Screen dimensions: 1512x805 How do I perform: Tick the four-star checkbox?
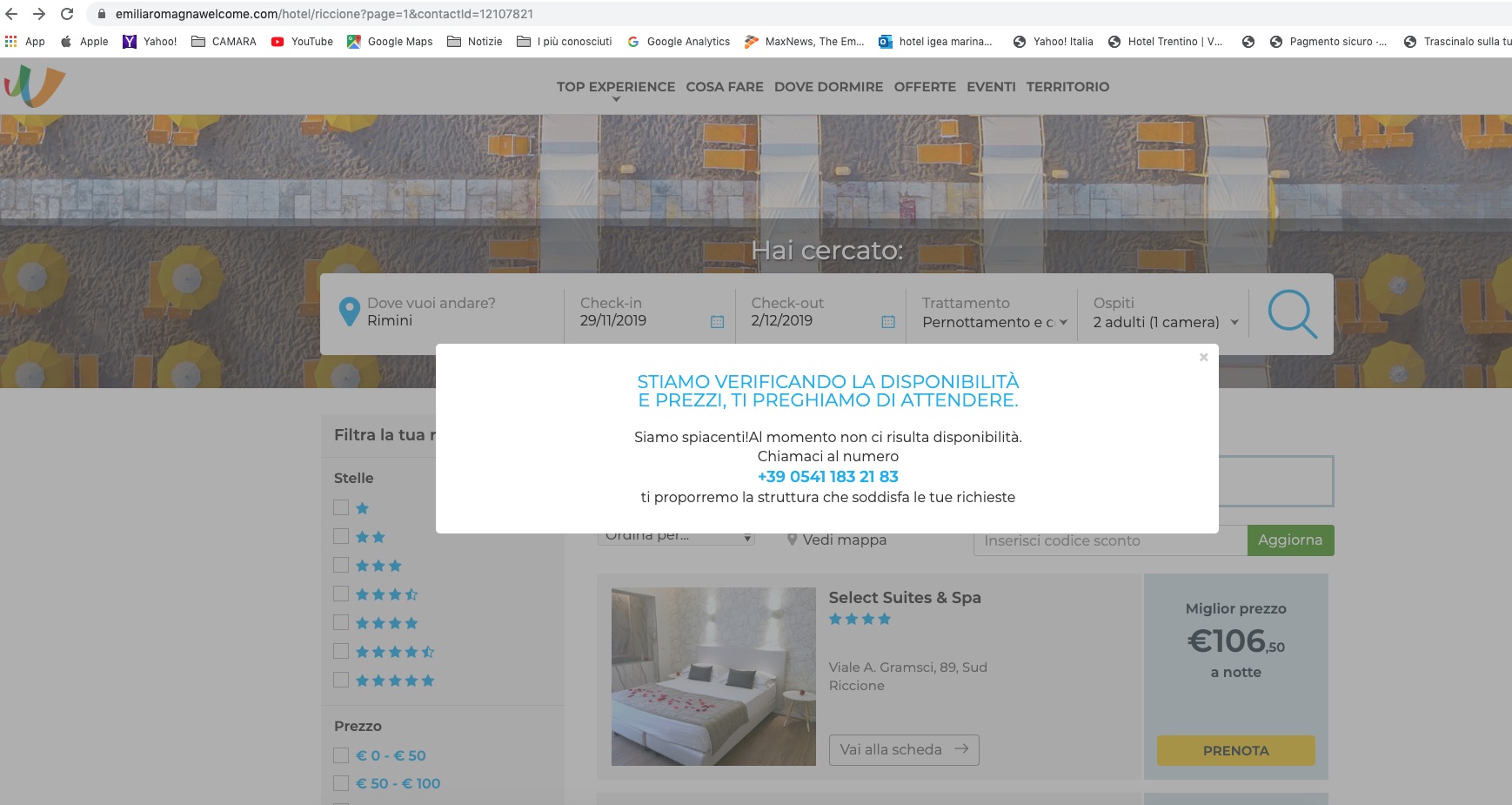[341, 622]
